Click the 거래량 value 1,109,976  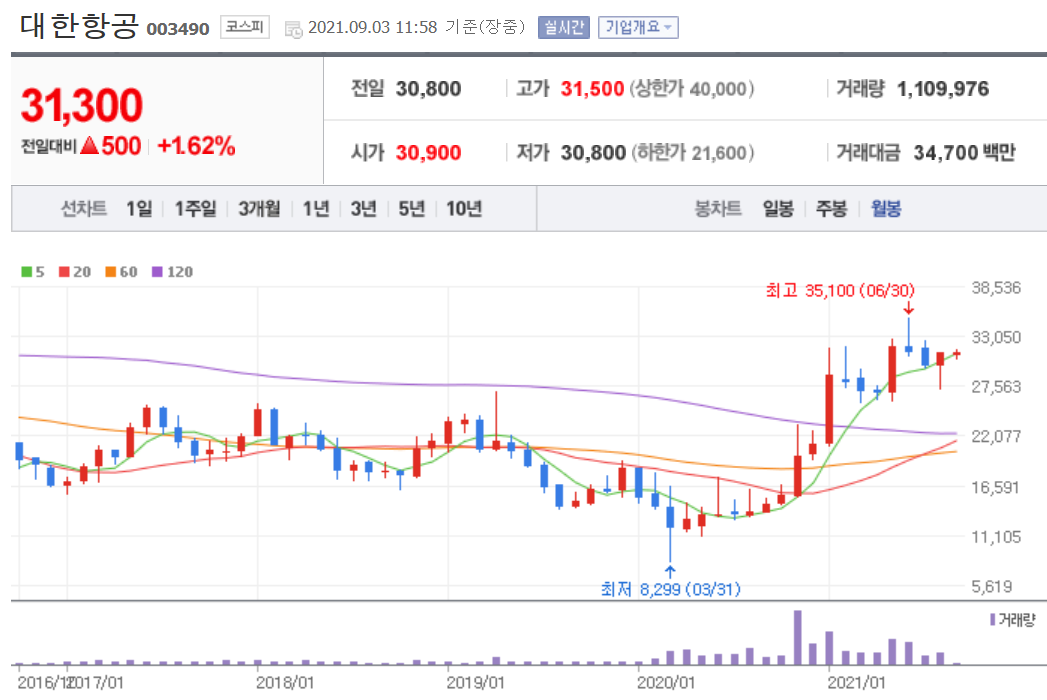[943, 89]
